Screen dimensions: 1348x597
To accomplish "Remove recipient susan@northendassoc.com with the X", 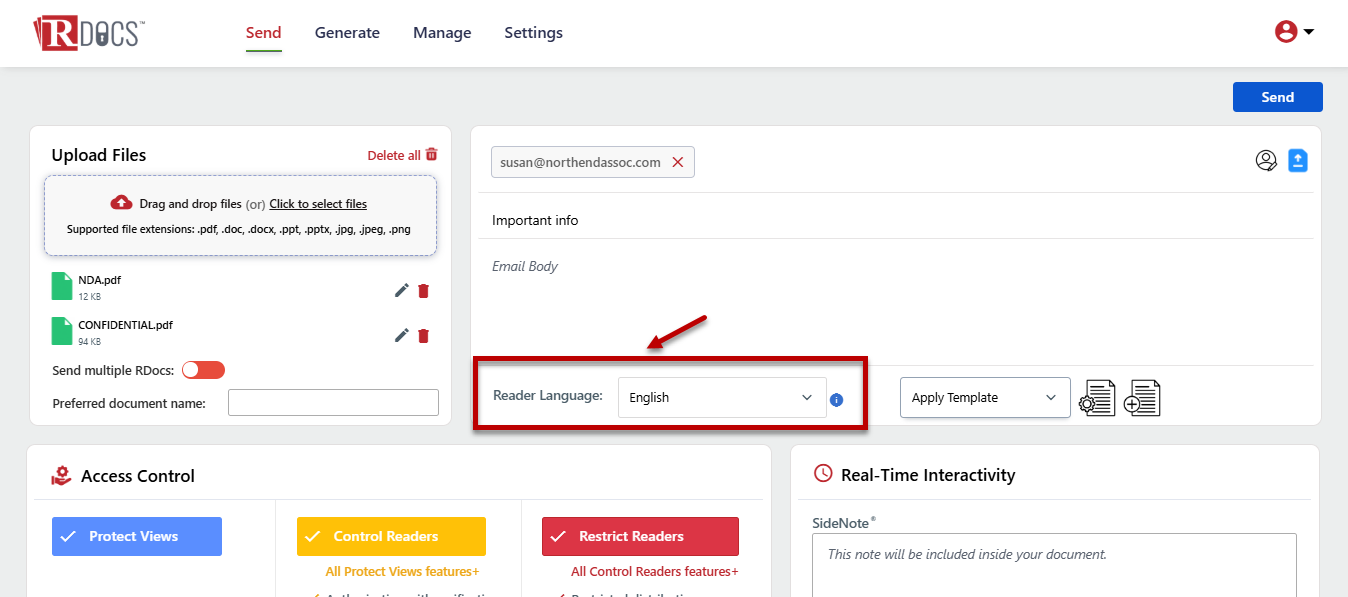I will pyautogui.click(x=677, y=162).
